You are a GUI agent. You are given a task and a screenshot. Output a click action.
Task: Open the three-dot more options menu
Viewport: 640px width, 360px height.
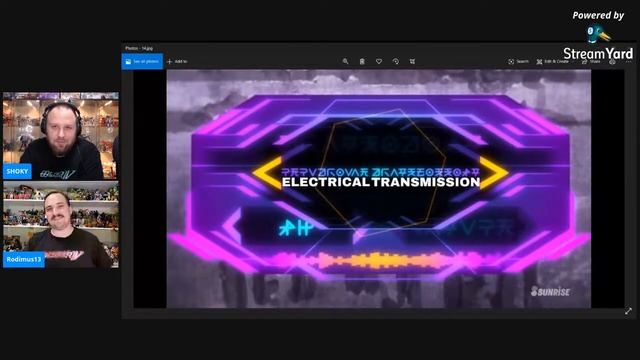629,62
